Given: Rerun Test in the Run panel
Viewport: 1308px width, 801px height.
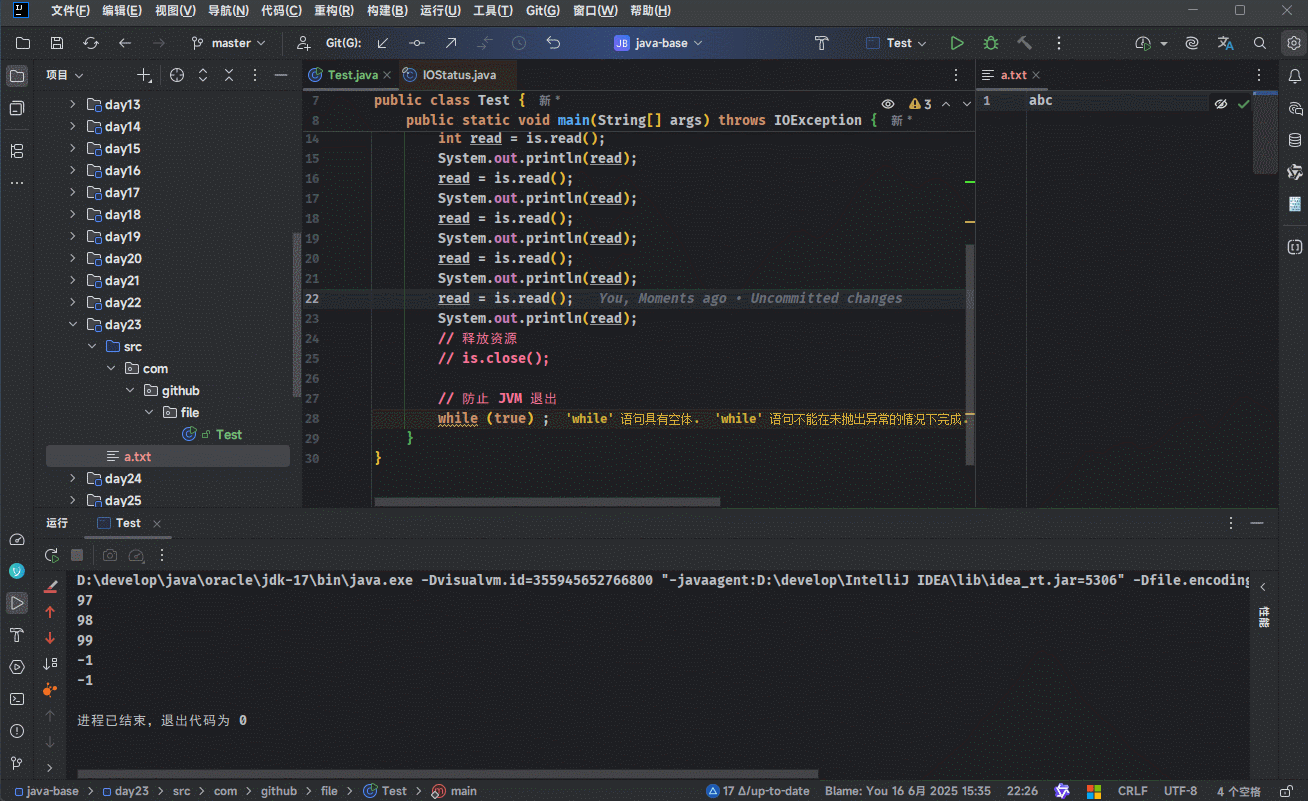Looking at the screenshot, I should point(51,555).
